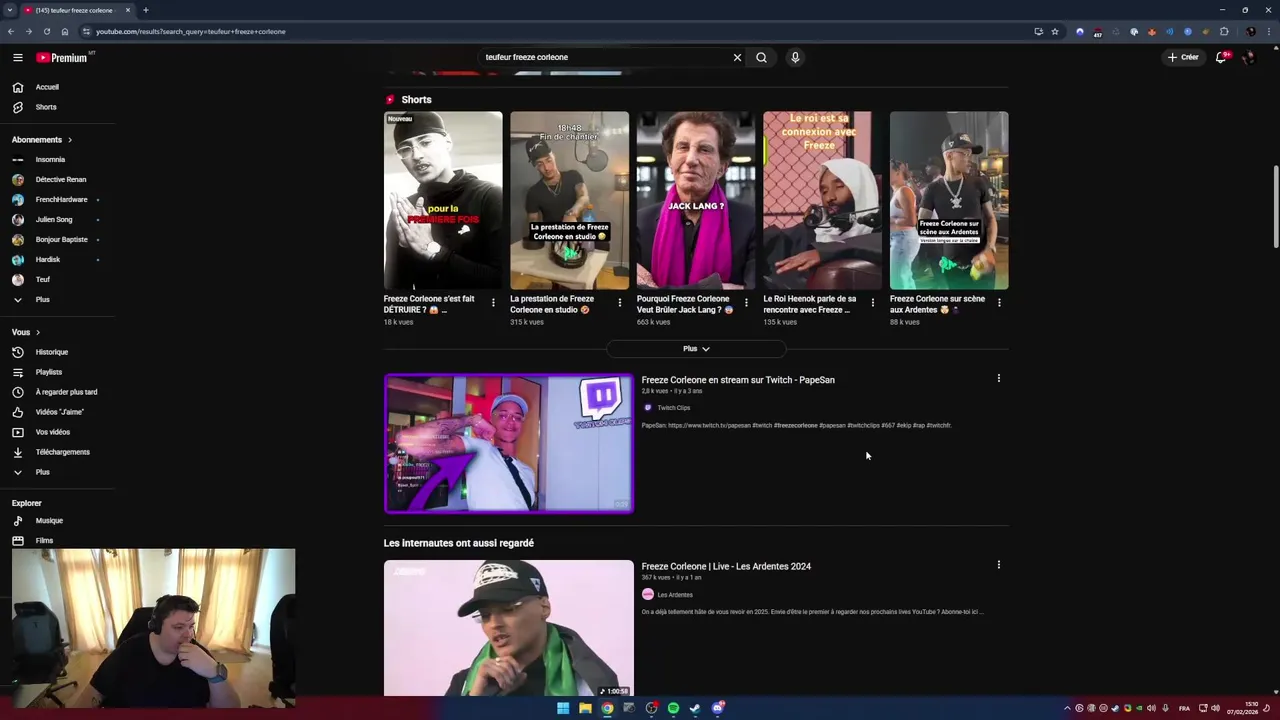
Task: Open Short options for 'Pourquoi Freeze Corleone Veut'
Action: (x=746, y=303)
